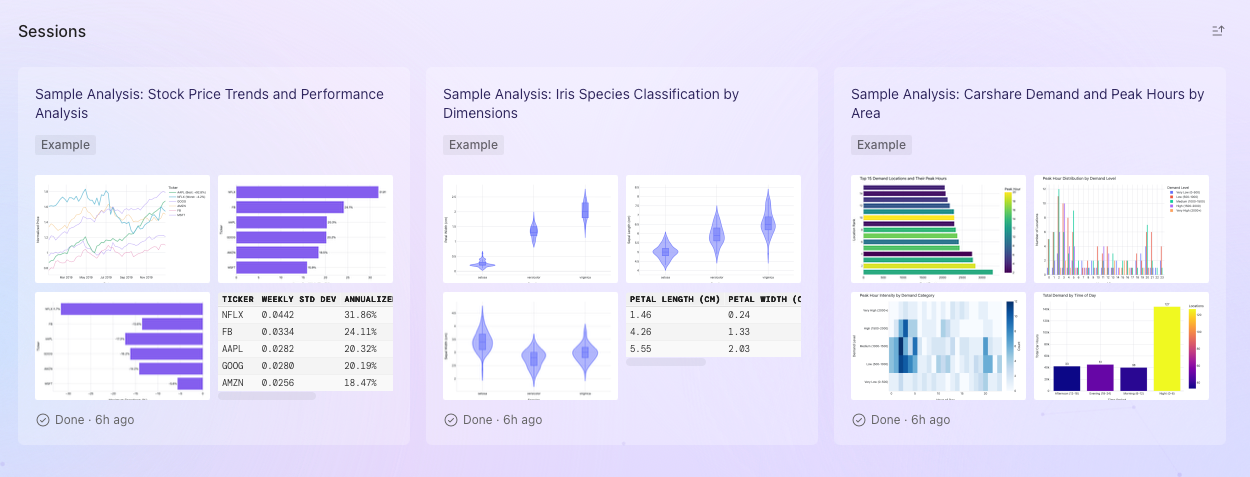
Task: Click the Example tag on the Carshare card
Action: tap(881, 145)
